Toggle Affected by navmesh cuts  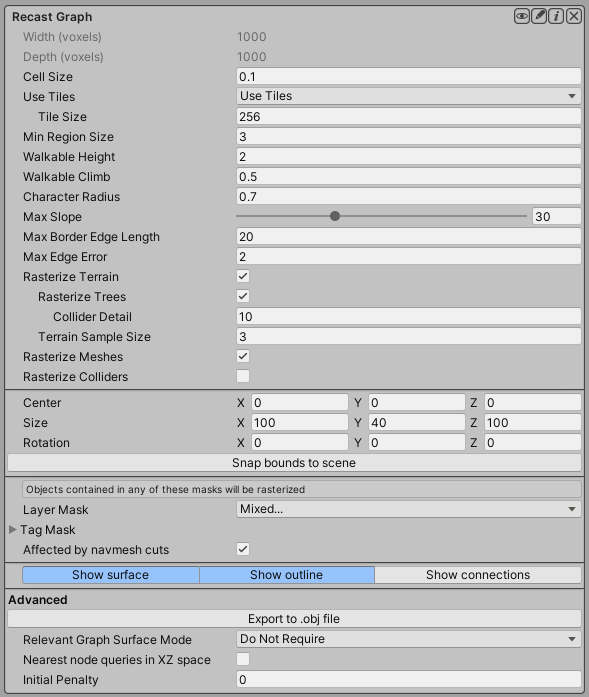[x=243, y=549]
